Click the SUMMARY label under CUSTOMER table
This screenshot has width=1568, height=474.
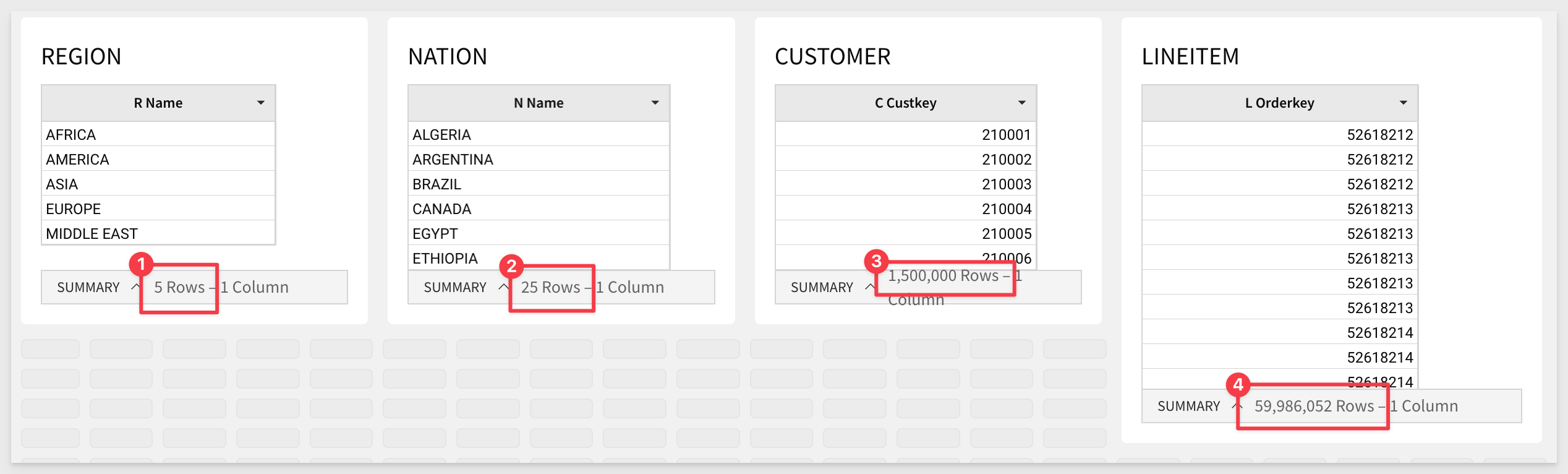[822, 287]
